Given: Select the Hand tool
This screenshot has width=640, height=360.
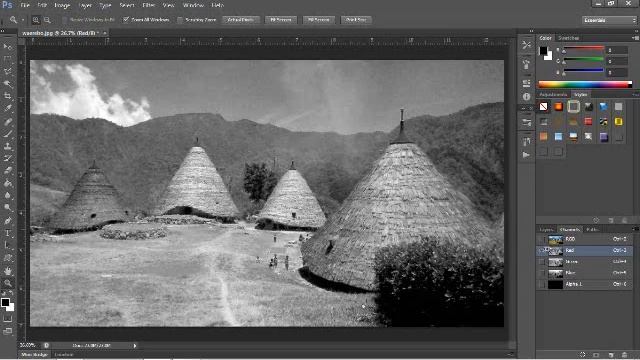Looking at the screenshot, I should pyautogui.click(x=7, y=271).
